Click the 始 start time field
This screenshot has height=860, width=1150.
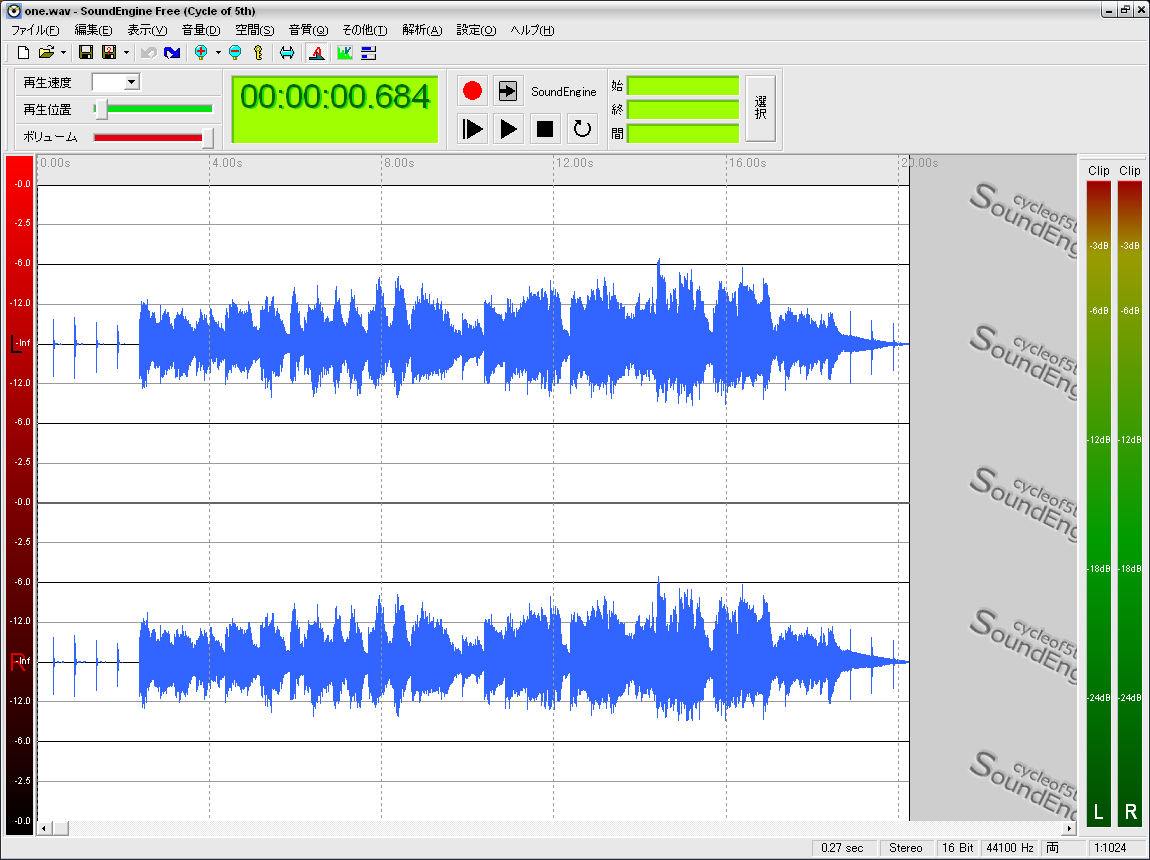click(683, 86)
